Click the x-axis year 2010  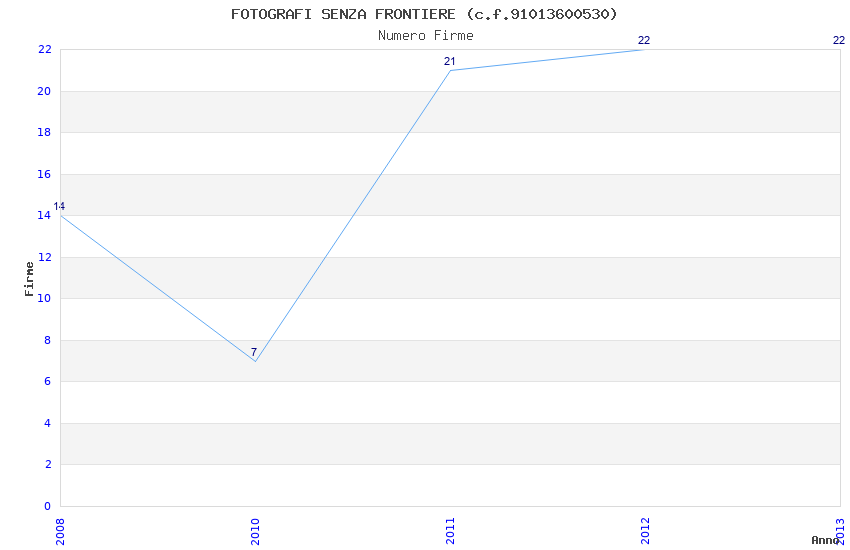(255, 532)
